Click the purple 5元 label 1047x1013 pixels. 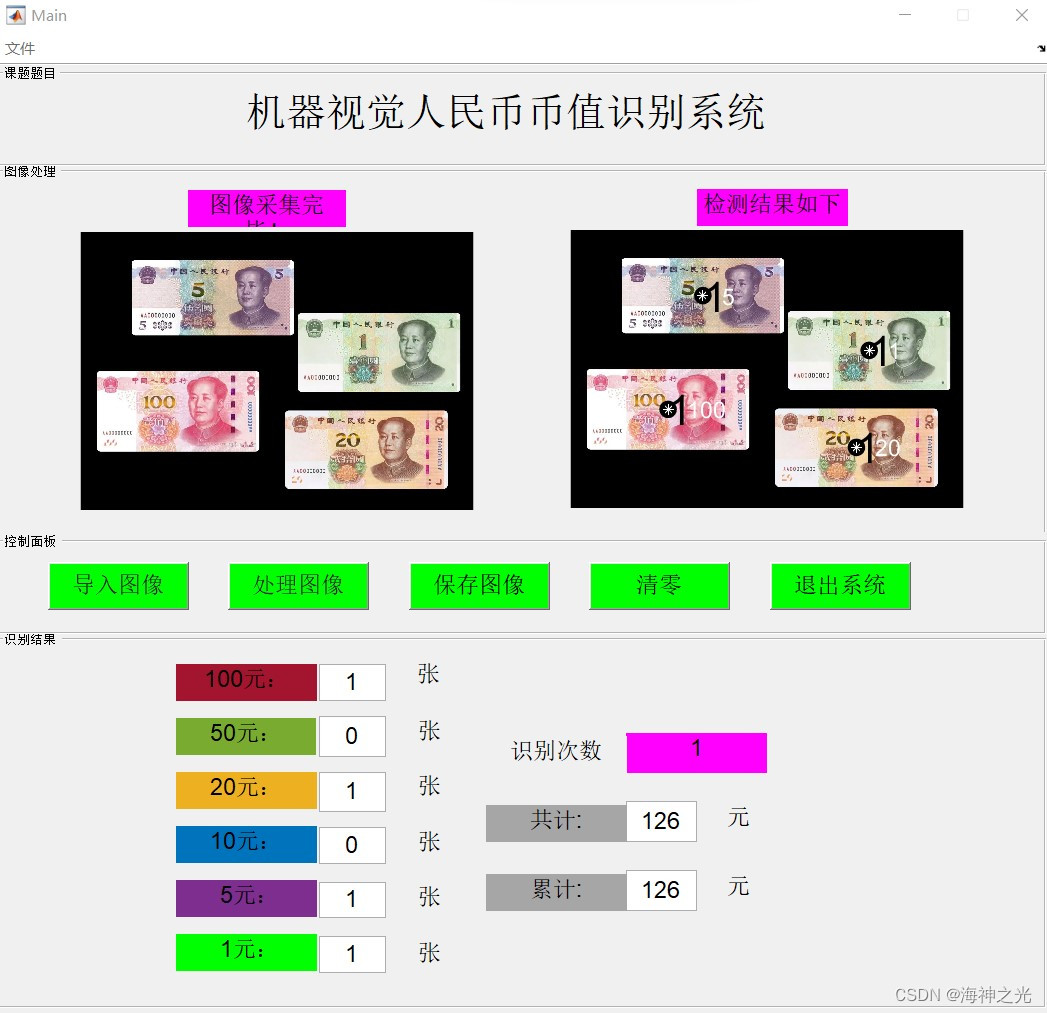(246, 899)
